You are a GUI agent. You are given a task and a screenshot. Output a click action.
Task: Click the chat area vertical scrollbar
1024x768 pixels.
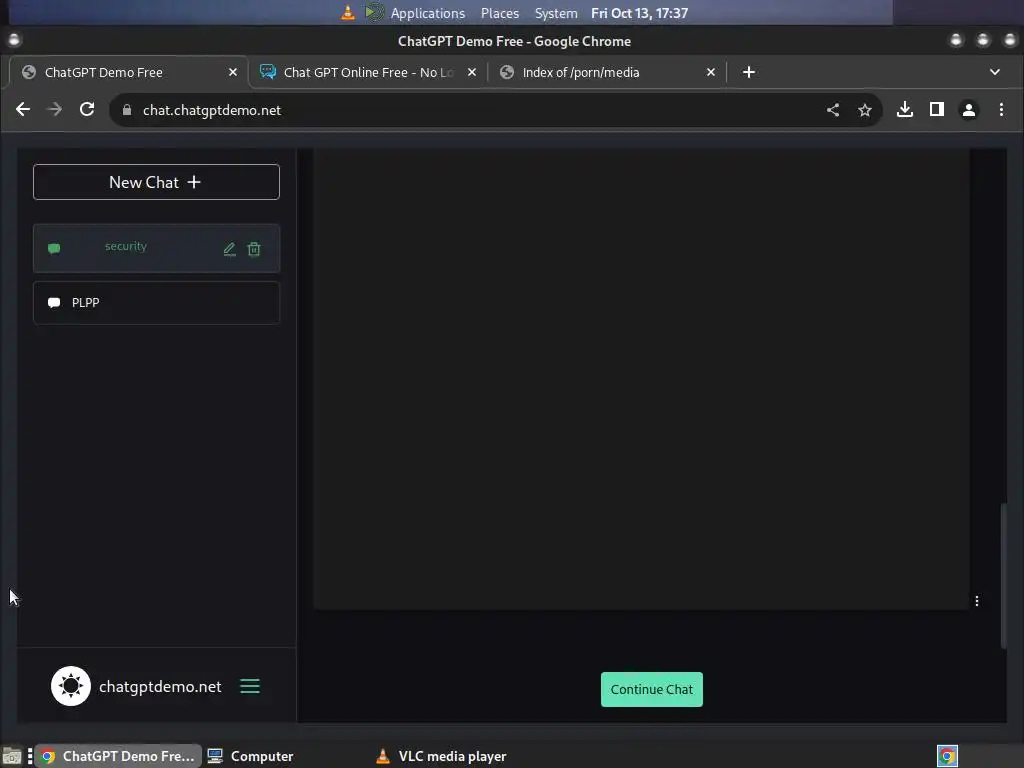pos(1004,576)
